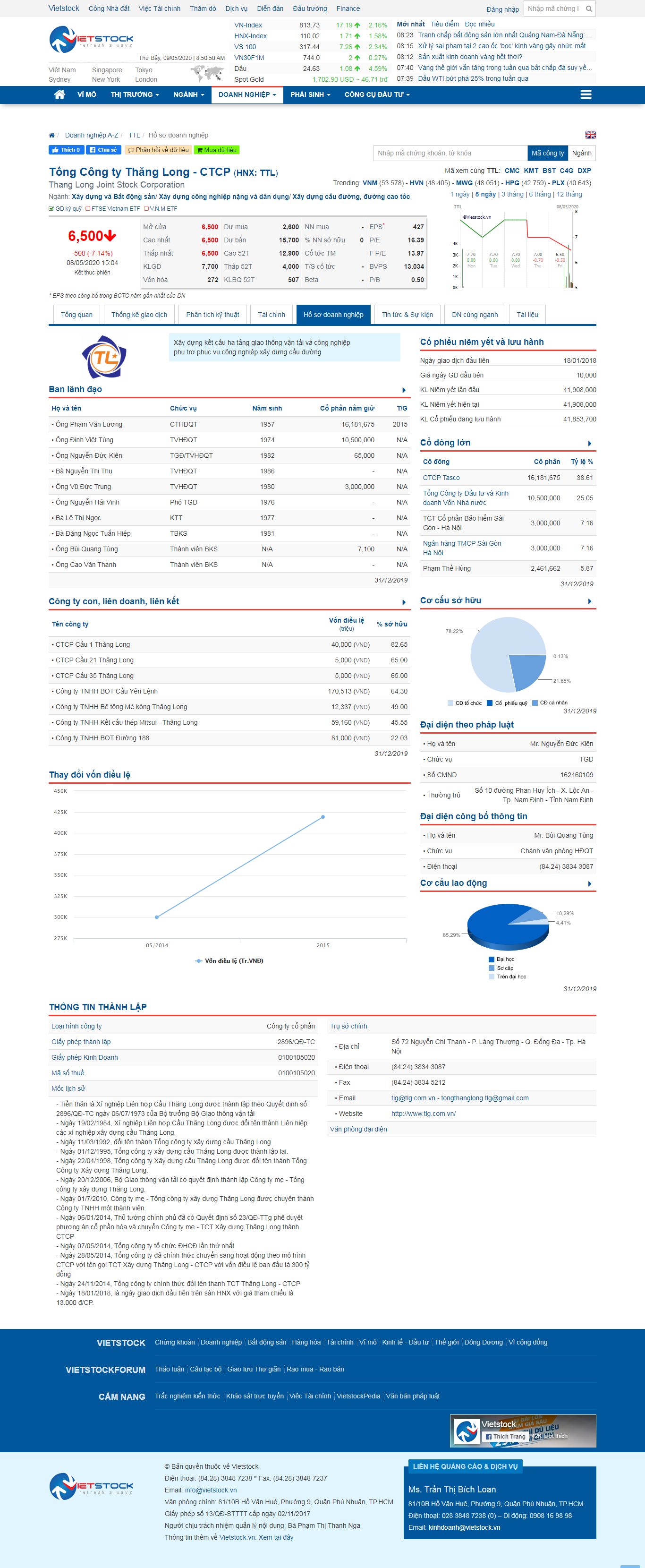Open THỊ TRƯỜNG dropdown menu
The height and width of the screenshot is (1568, 645).
135,94
